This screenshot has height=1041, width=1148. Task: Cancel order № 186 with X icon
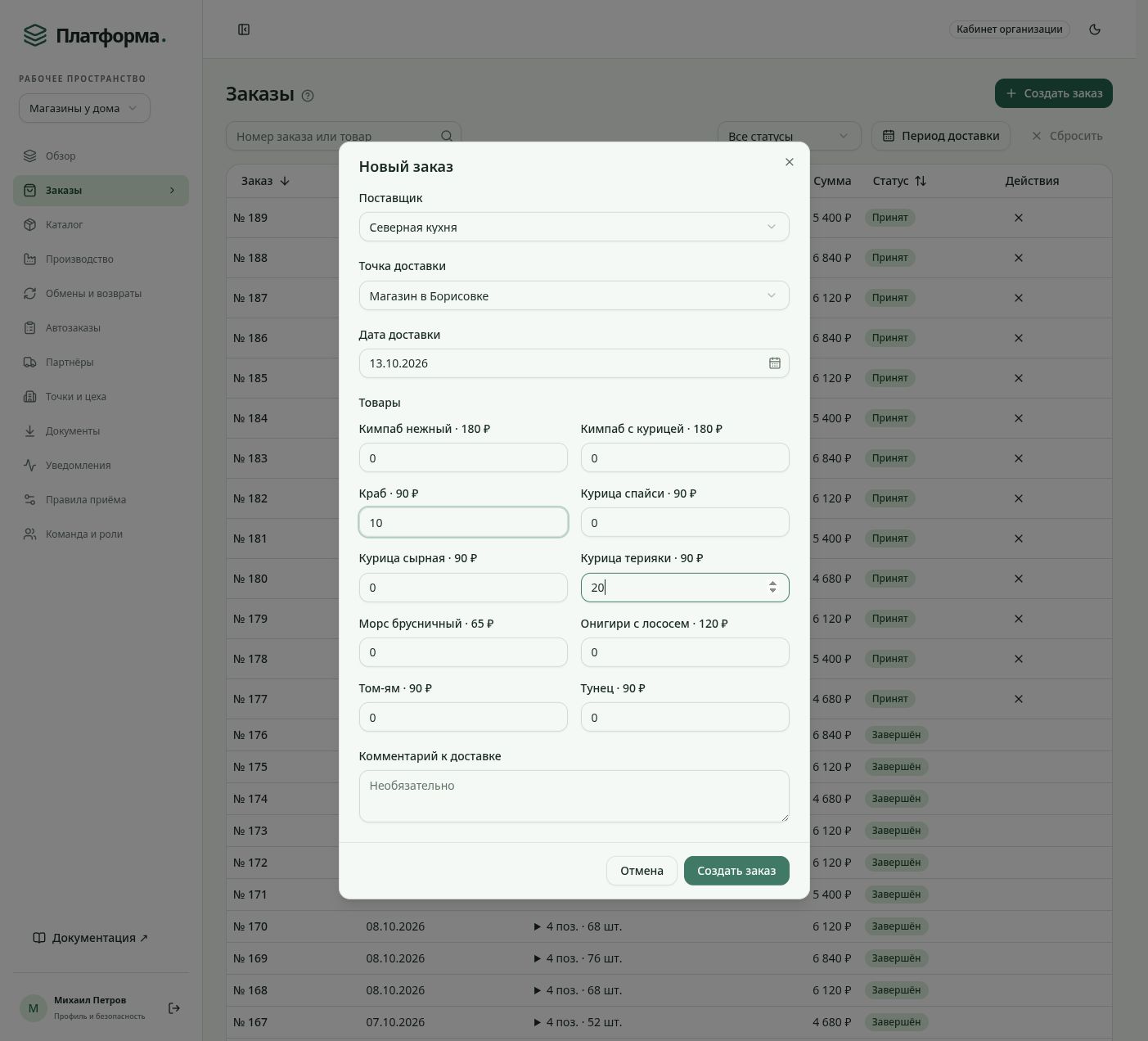click(x=1019, y=338)
